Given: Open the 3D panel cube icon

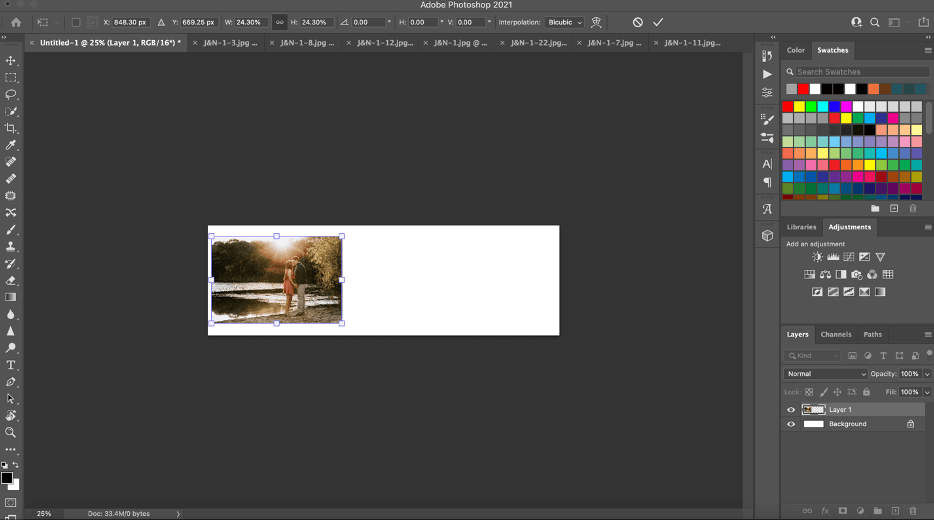Looking at the screenshot, I should [x=767, y=235].
